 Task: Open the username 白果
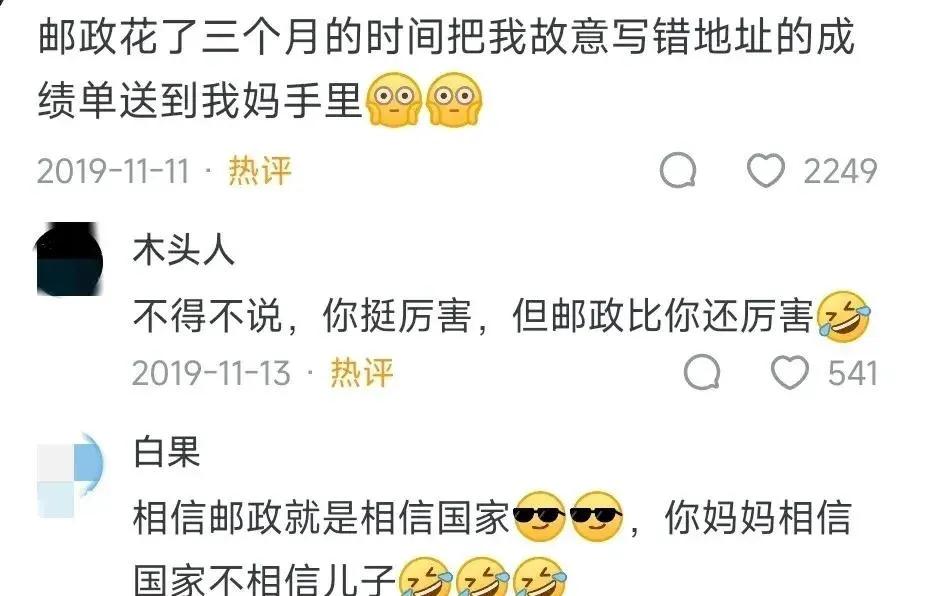coord(166,452)
